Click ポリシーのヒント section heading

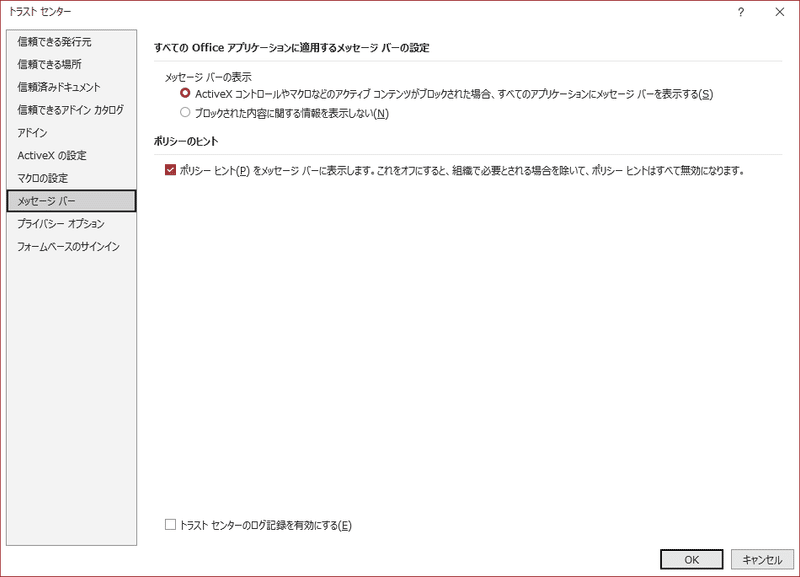click(x=186, y=141)
